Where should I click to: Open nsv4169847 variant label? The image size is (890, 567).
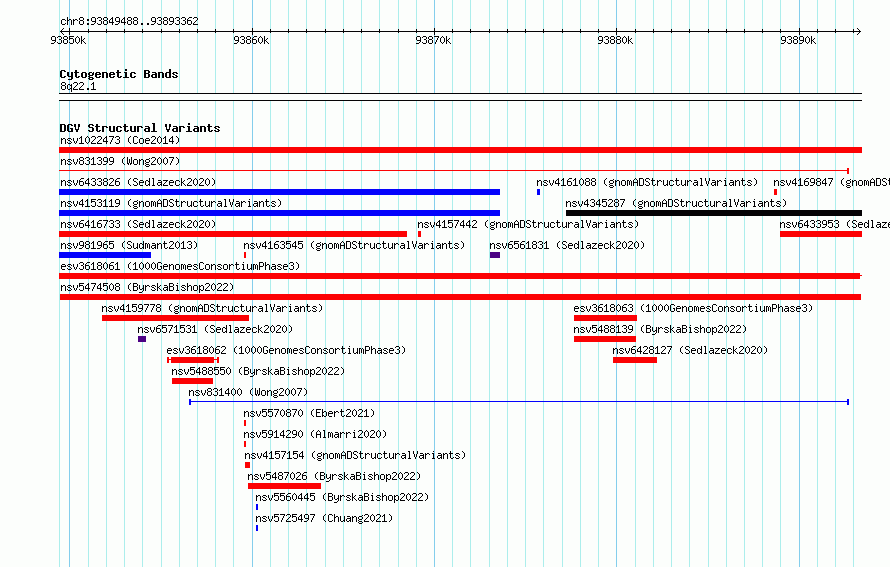[x=831, y=182]
